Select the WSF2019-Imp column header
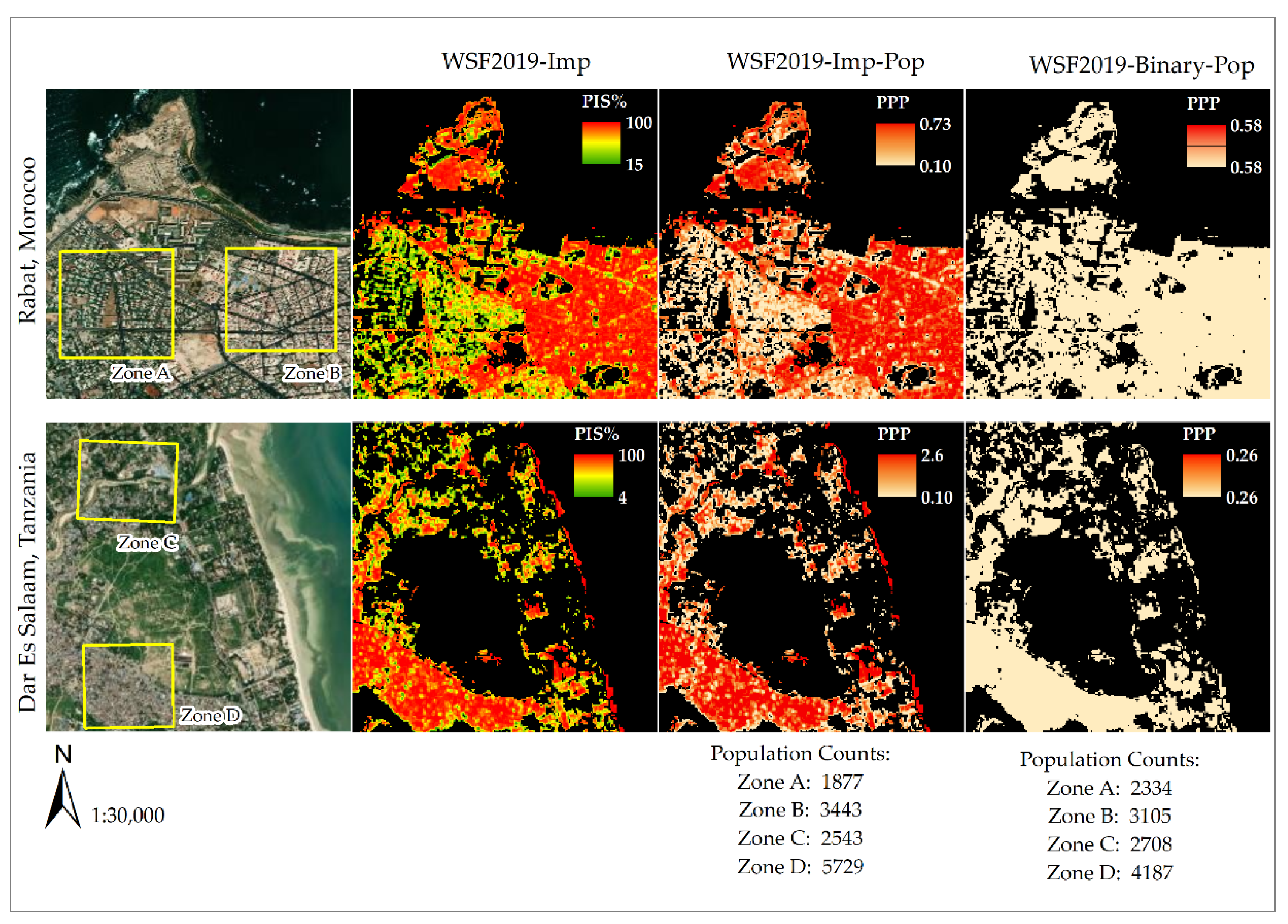This screenshot has height=924, width=1288. (517, 62)
